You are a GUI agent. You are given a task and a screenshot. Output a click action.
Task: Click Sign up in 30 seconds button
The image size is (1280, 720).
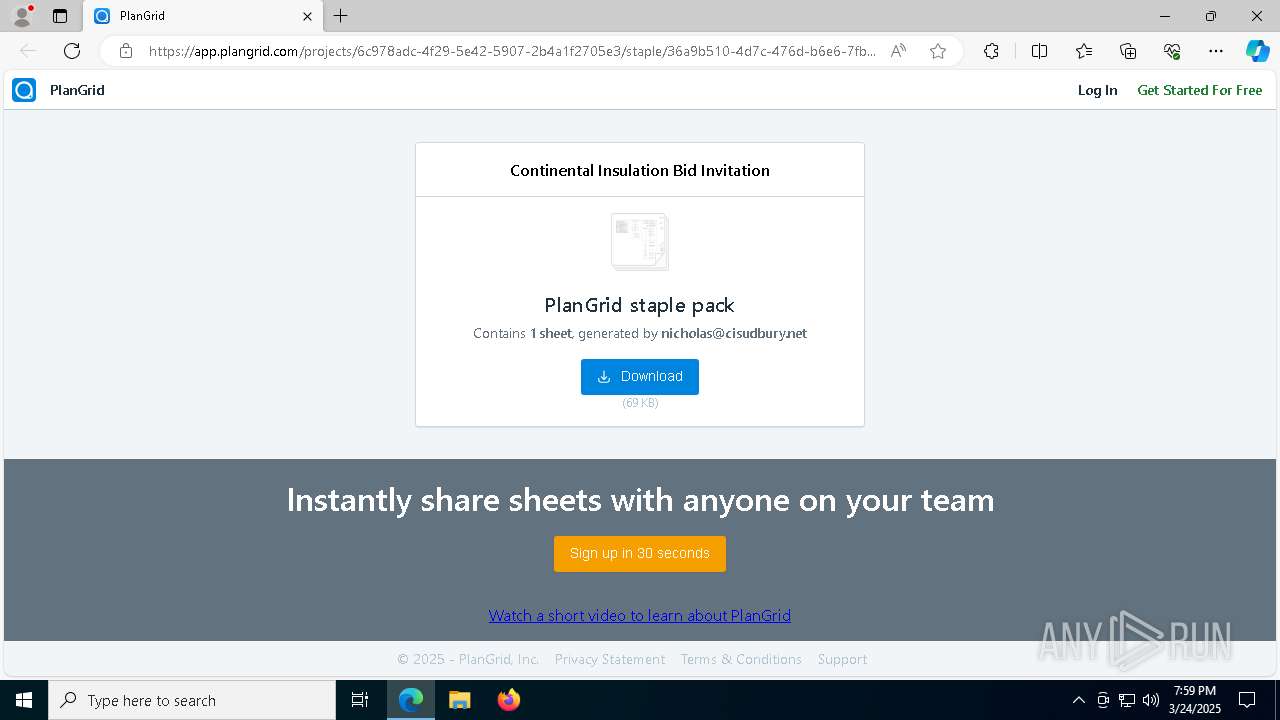coord(640,554)
